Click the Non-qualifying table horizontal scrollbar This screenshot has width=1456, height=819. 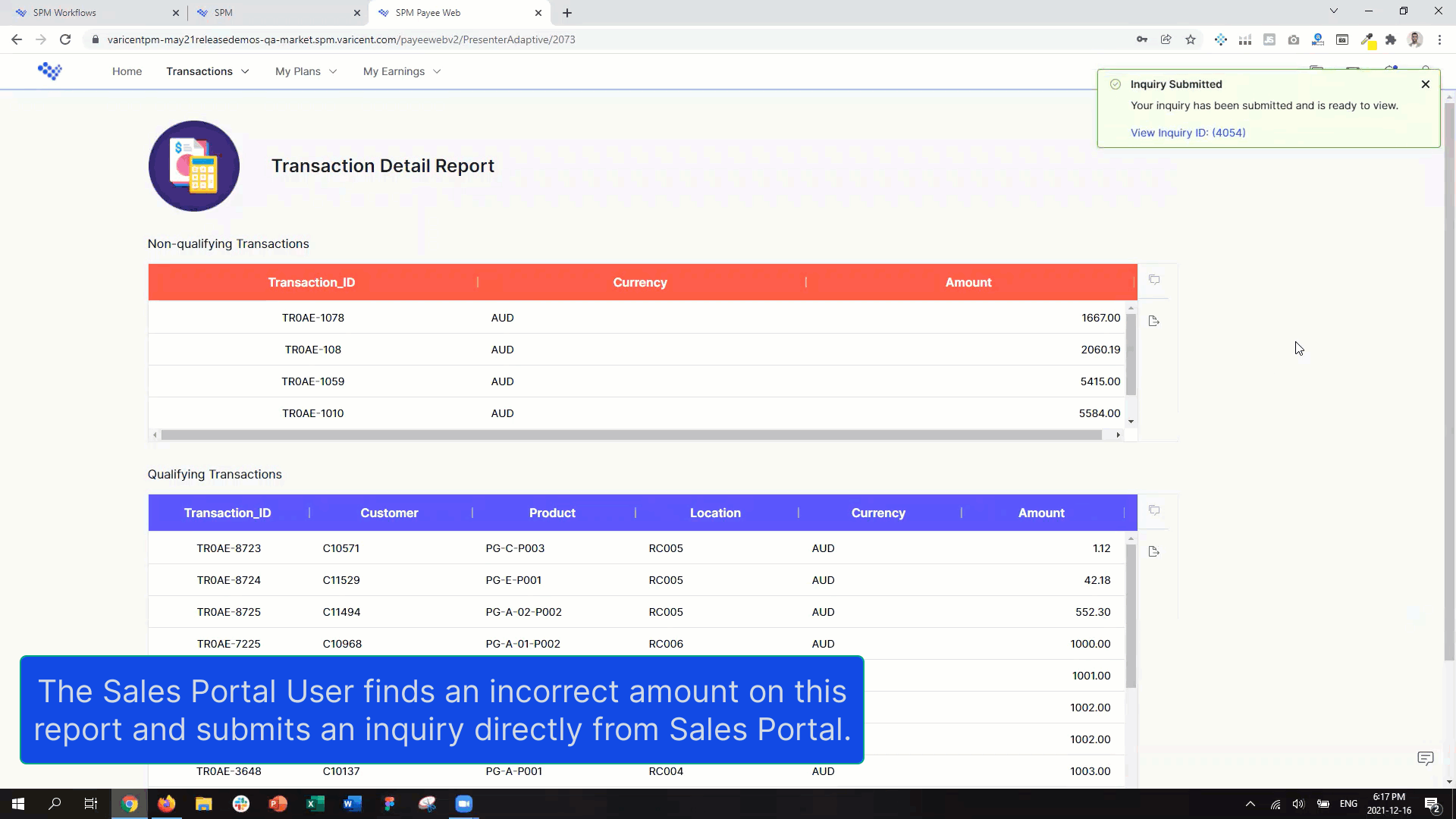(631, 435)
